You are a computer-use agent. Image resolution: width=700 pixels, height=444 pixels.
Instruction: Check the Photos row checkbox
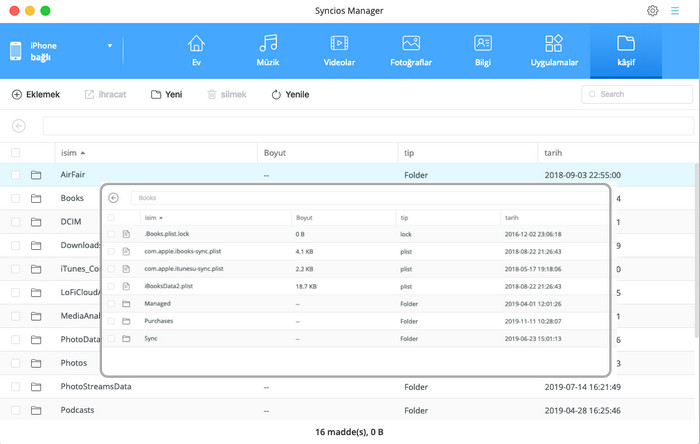(x=16, y=363)
